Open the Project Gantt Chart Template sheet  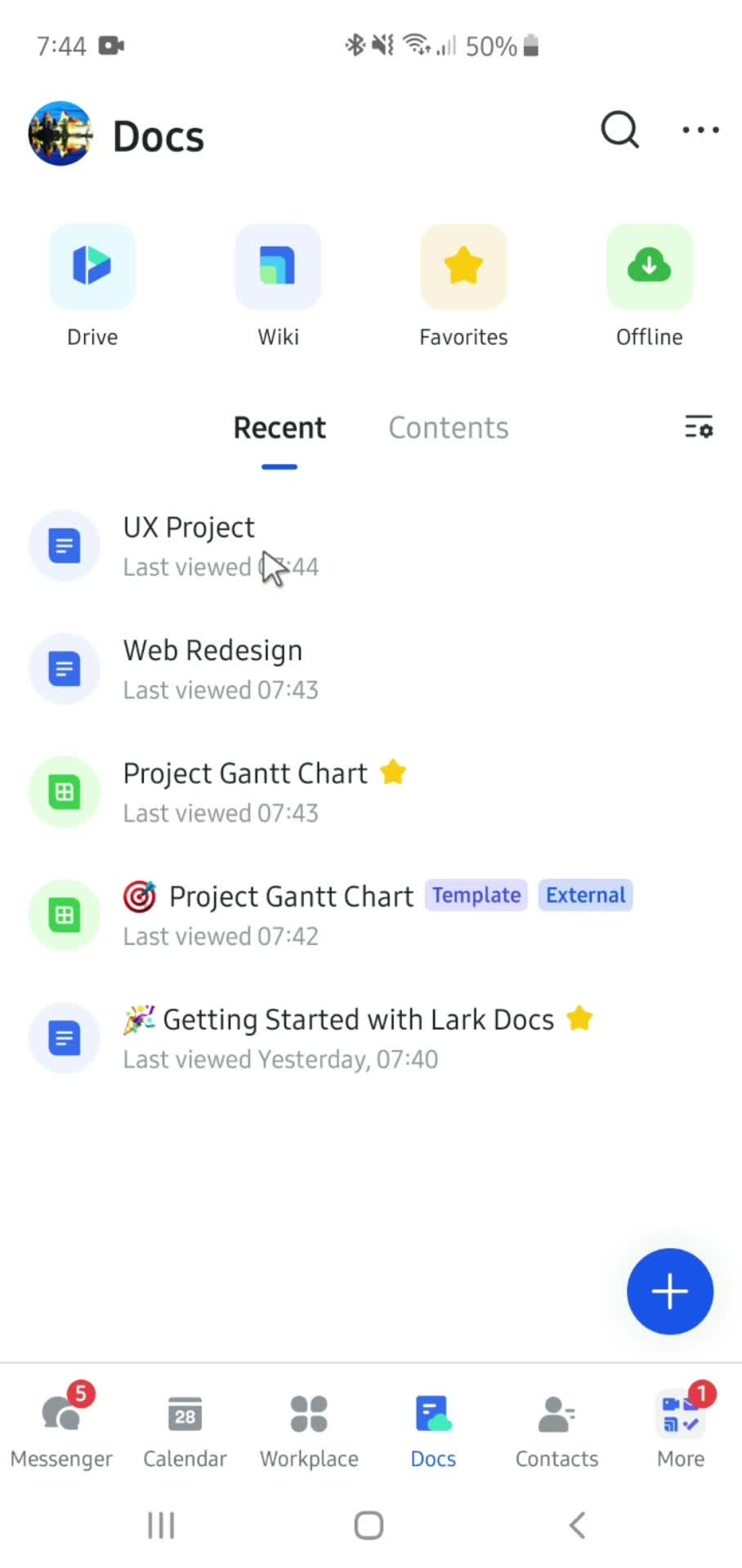coord(371,915)
